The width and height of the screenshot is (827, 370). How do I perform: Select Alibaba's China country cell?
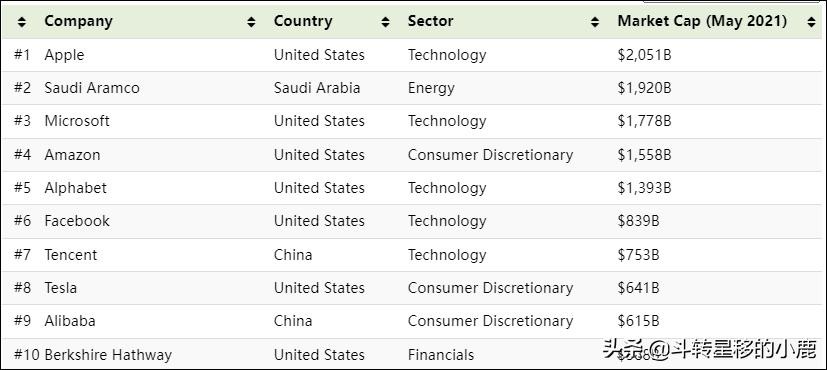point(293,321)
